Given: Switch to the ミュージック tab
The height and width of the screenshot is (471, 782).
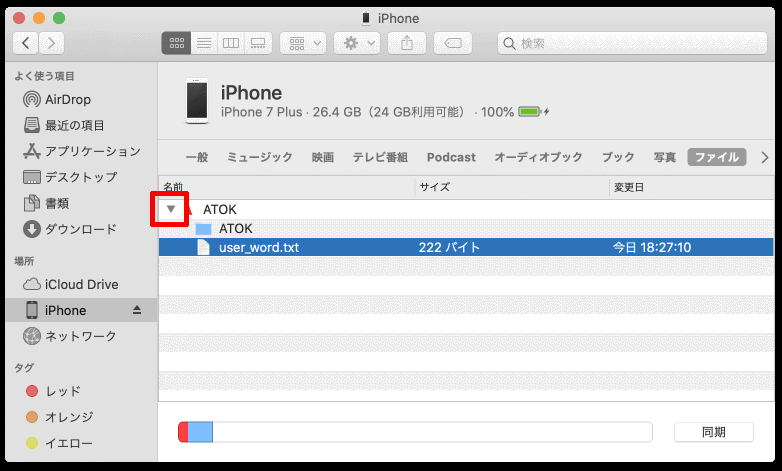Looking at the screenshot, I should pyautogui.click(x=260, y=157).
